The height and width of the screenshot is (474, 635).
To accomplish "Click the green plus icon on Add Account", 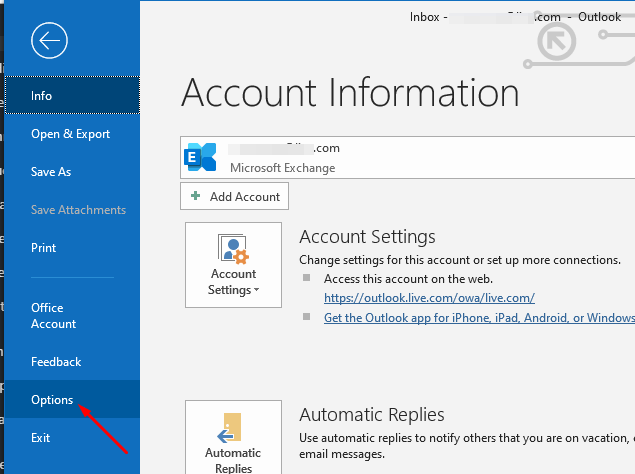I will click(x=196, y=196).
